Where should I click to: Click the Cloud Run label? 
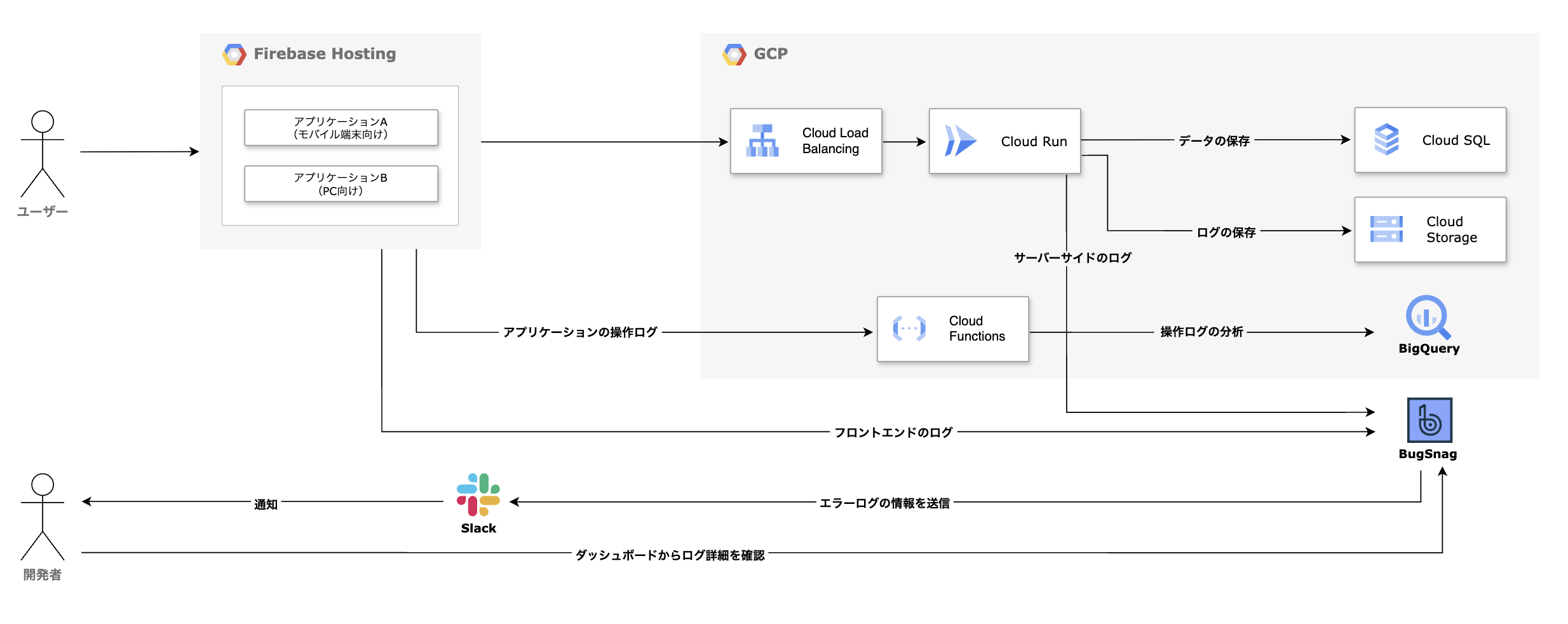[x=1034, y=141]
